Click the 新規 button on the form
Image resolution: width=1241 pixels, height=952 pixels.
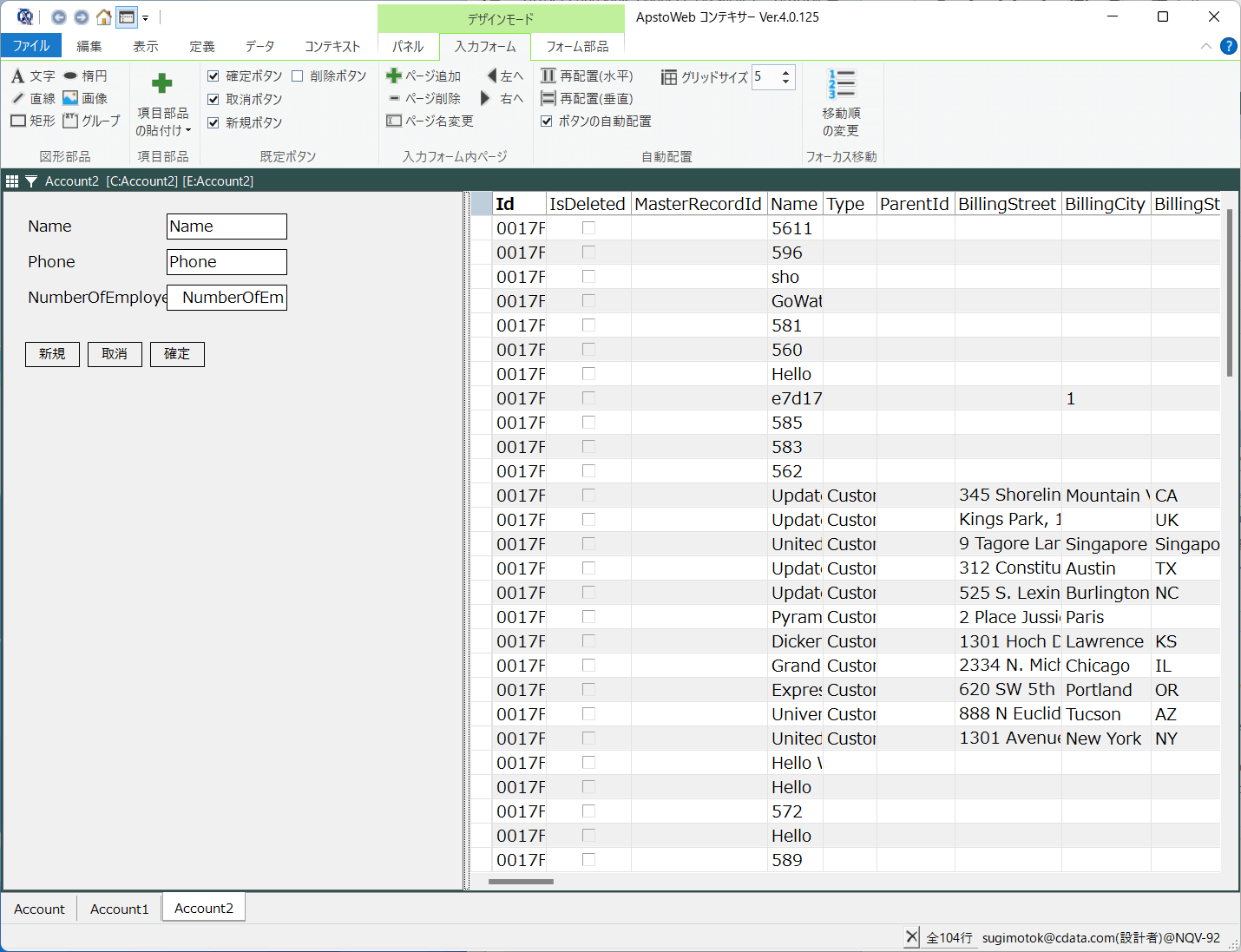pos(52,354)
